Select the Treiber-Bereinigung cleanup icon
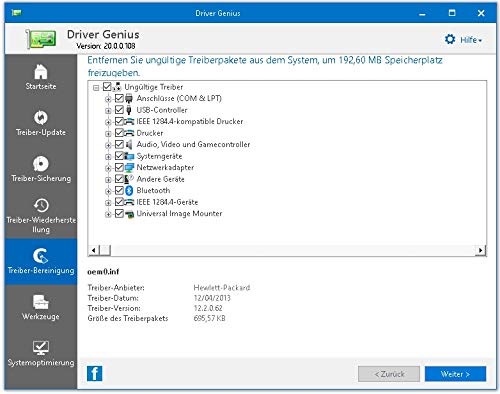This screenshot has width=500, height=394. [x=41, y=256]
